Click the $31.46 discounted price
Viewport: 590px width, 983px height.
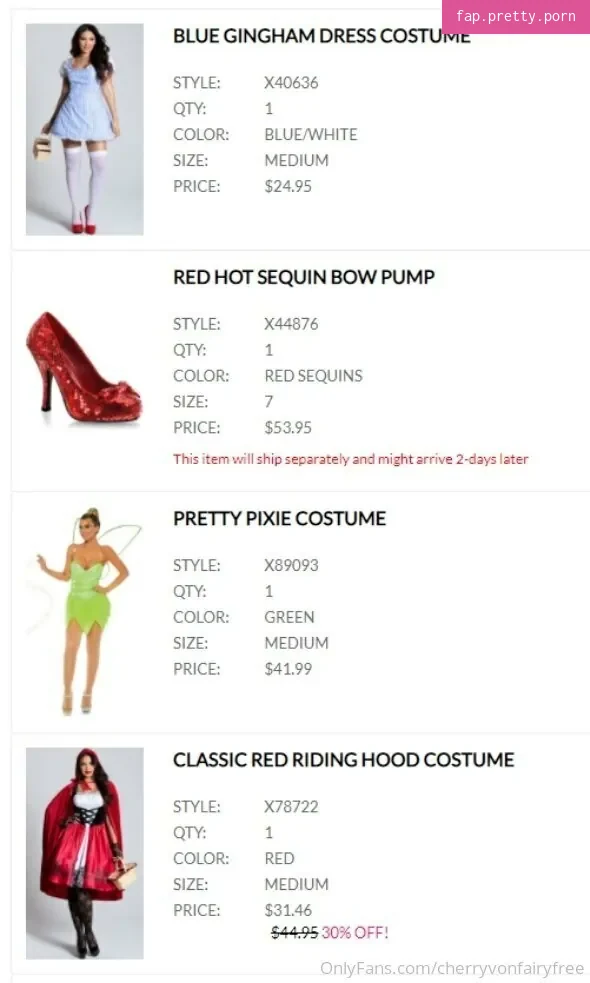[x=288, y=910]
